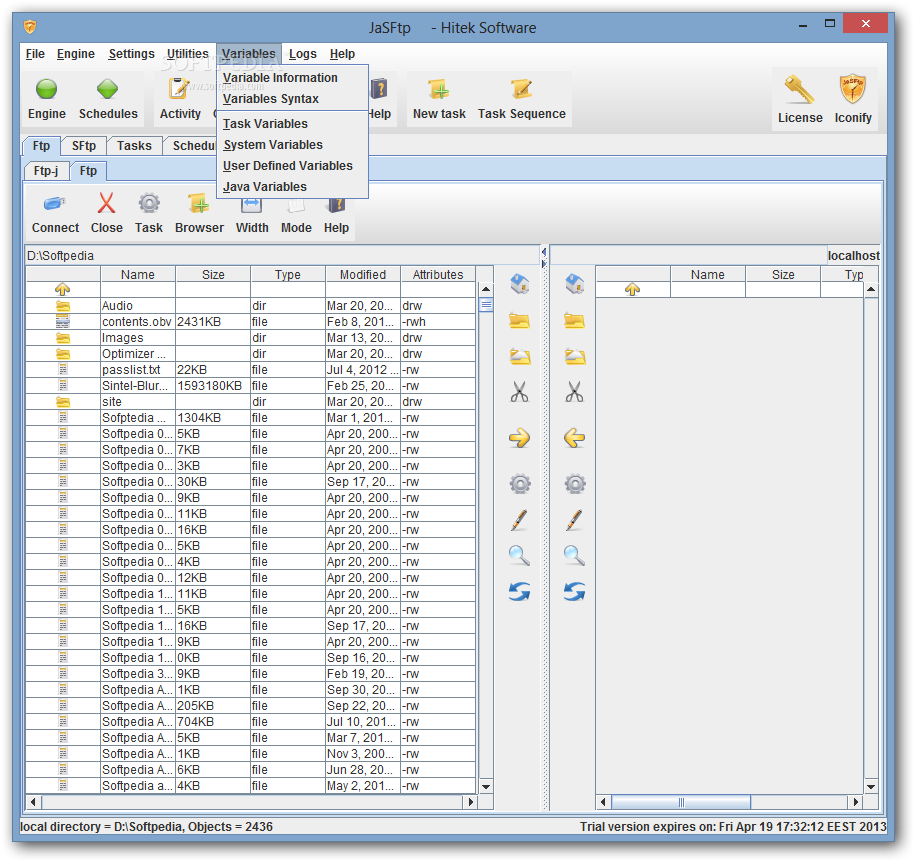
Task: Click local panel cut scissors icon
Action: (x=519, y=392)
